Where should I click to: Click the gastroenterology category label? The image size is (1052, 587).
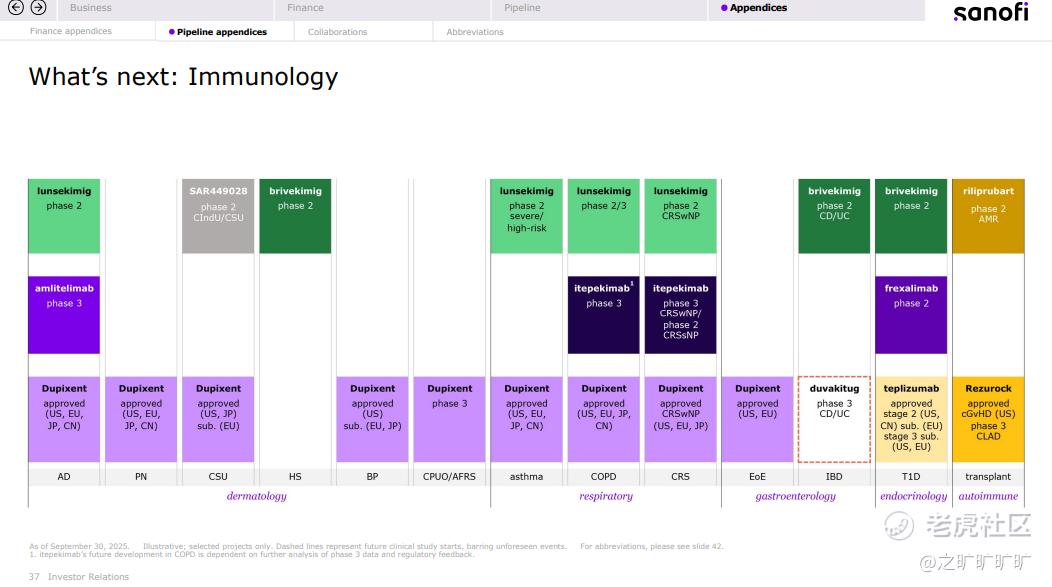796,496
